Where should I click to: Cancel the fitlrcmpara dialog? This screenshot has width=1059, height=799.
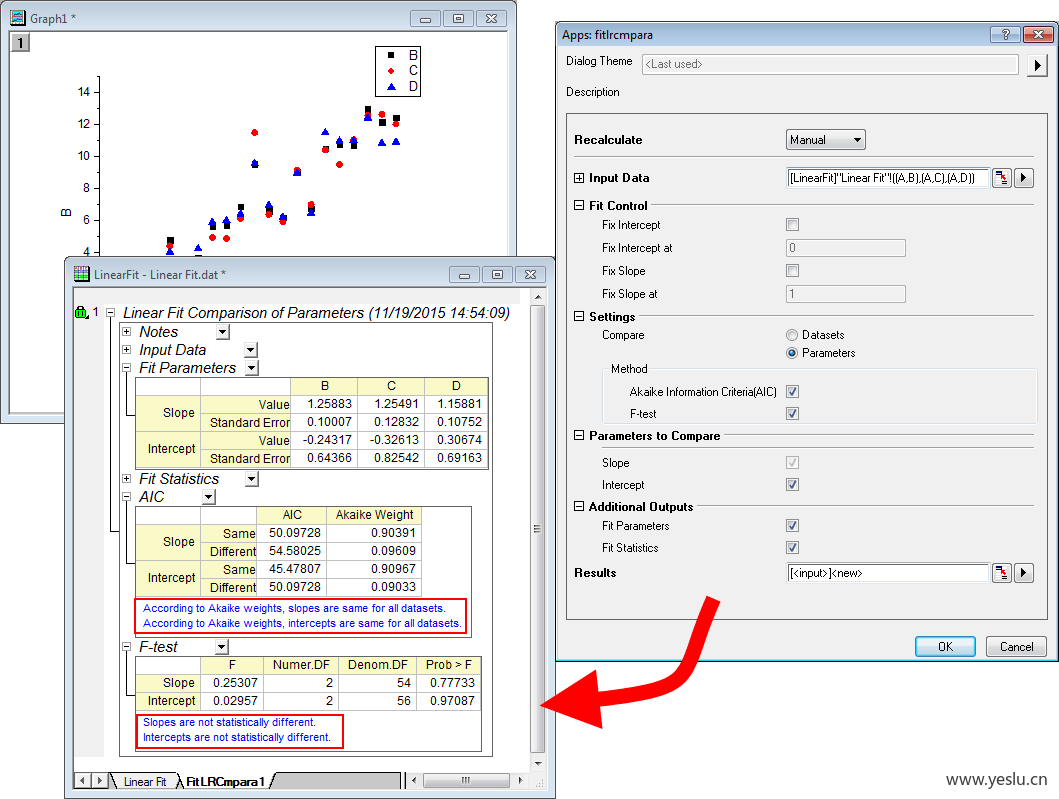click(x=1016, y=646)
